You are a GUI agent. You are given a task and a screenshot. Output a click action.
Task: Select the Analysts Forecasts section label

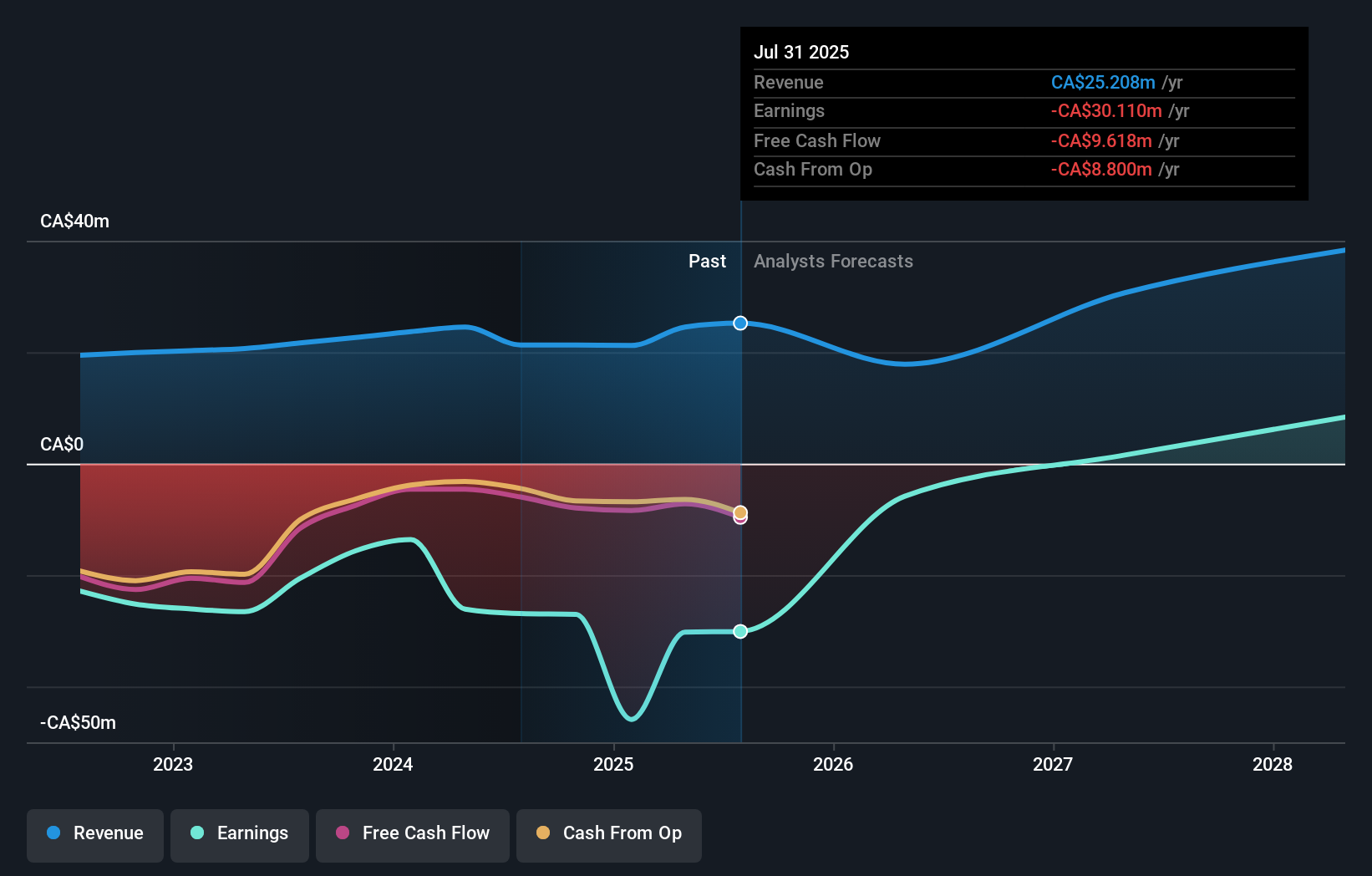[832, 261]
